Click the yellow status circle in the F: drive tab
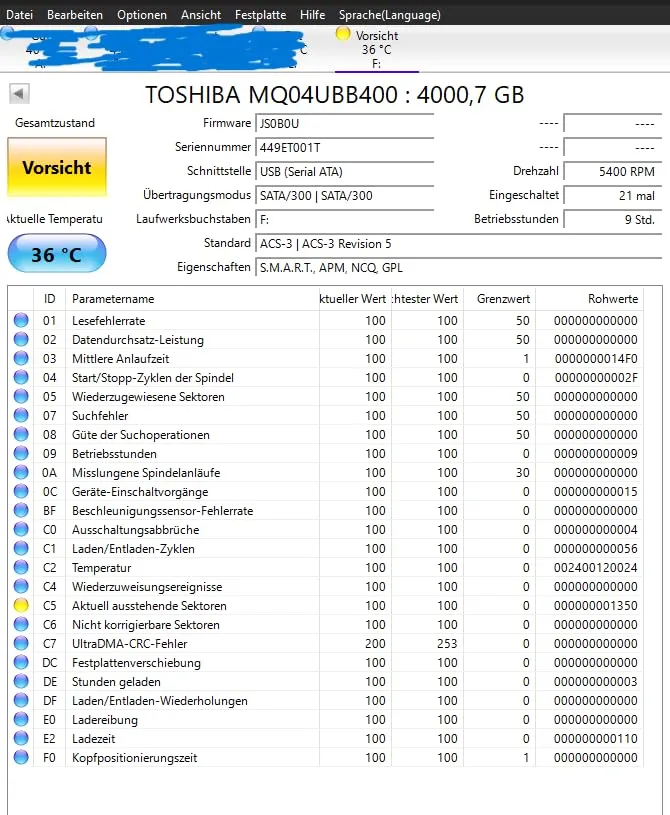670x815 pixels. (x=343, y=34)
